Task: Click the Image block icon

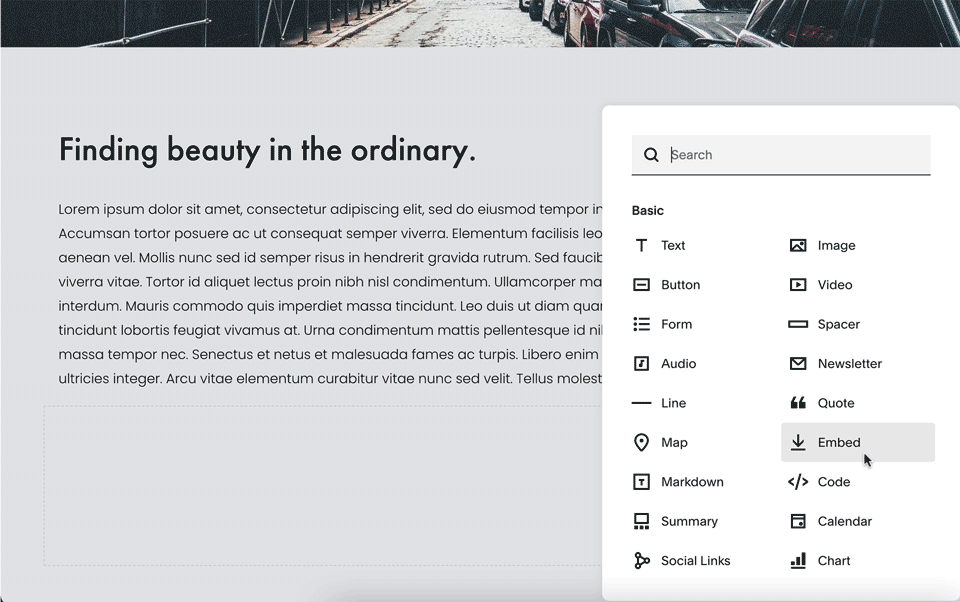Action: click(x=798, y=246)
